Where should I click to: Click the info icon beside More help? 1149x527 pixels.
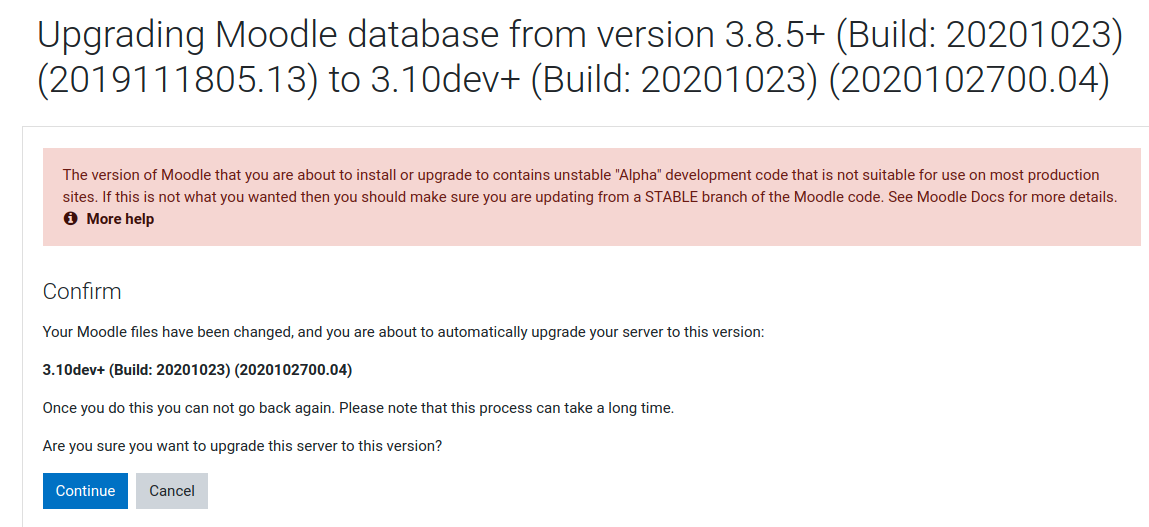[x=70, y=218]
